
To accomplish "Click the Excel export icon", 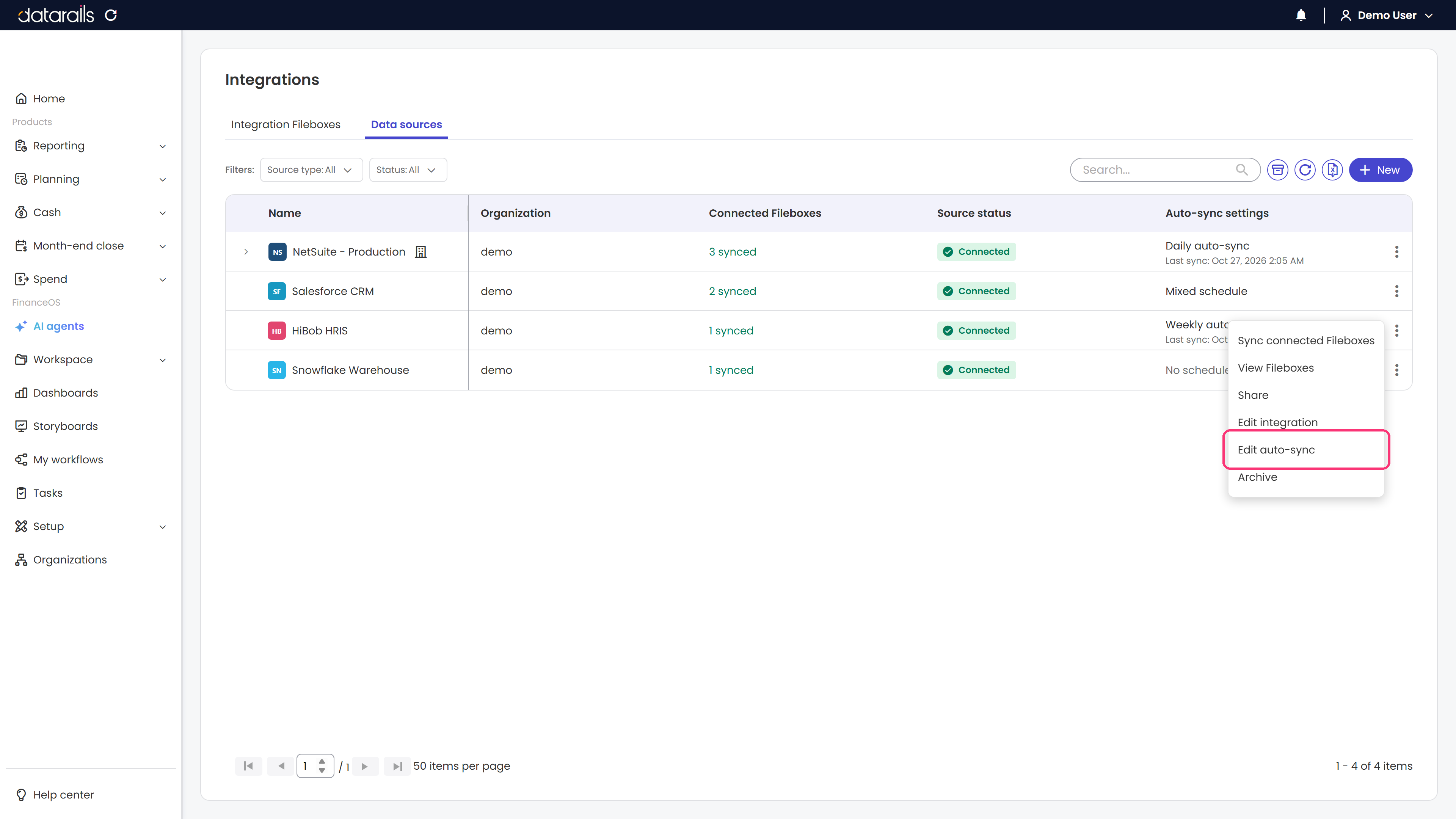I will pos(1332,169).
